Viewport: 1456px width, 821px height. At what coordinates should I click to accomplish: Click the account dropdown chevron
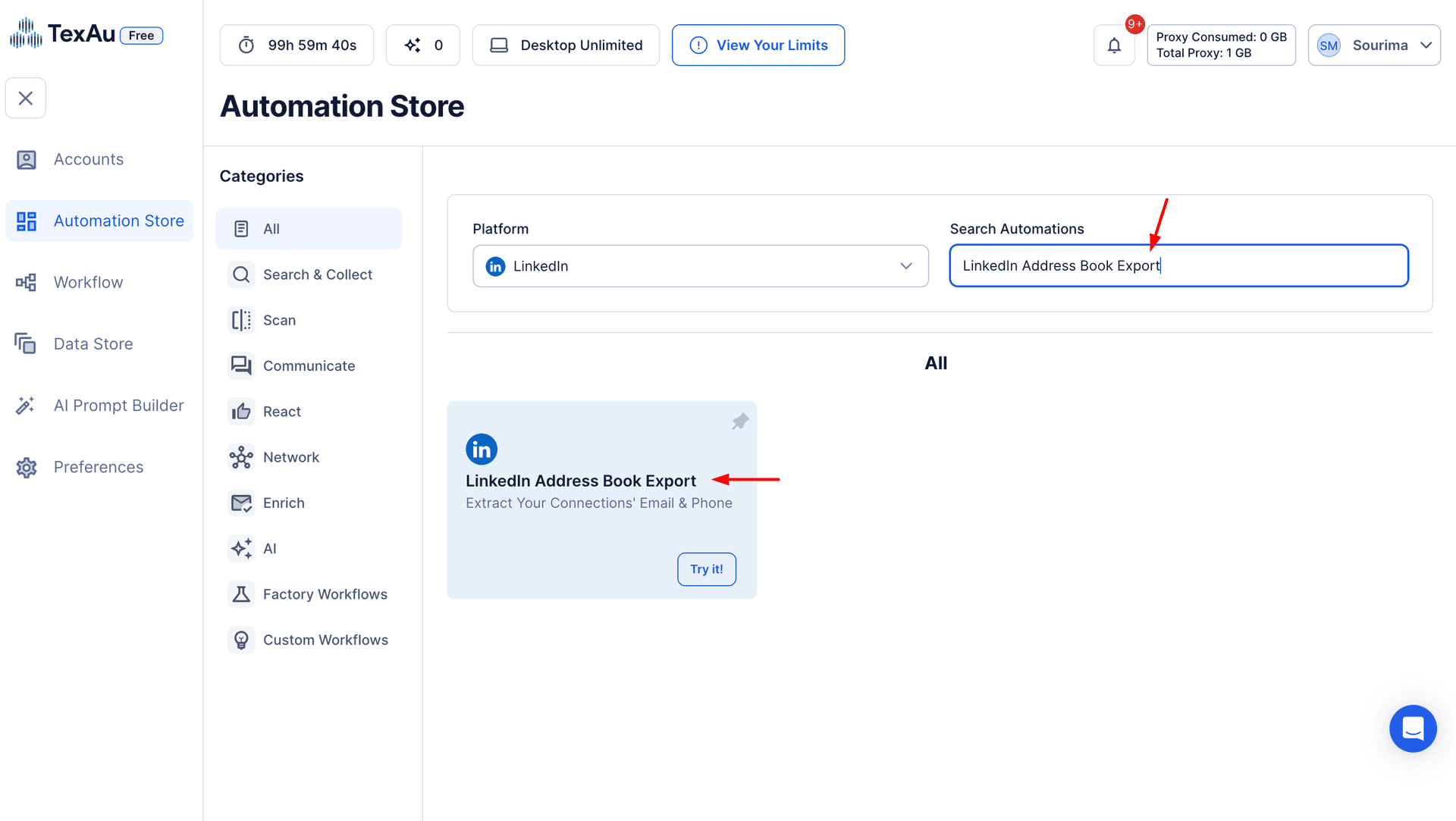pos(1426,45)
